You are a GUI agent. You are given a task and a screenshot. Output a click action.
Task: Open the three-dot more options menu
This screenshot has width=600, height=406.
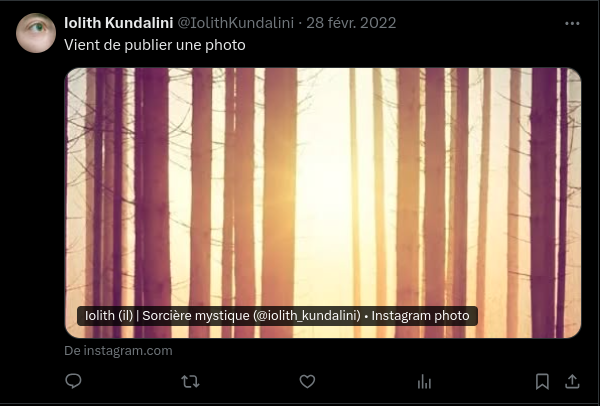click(572, 23)
